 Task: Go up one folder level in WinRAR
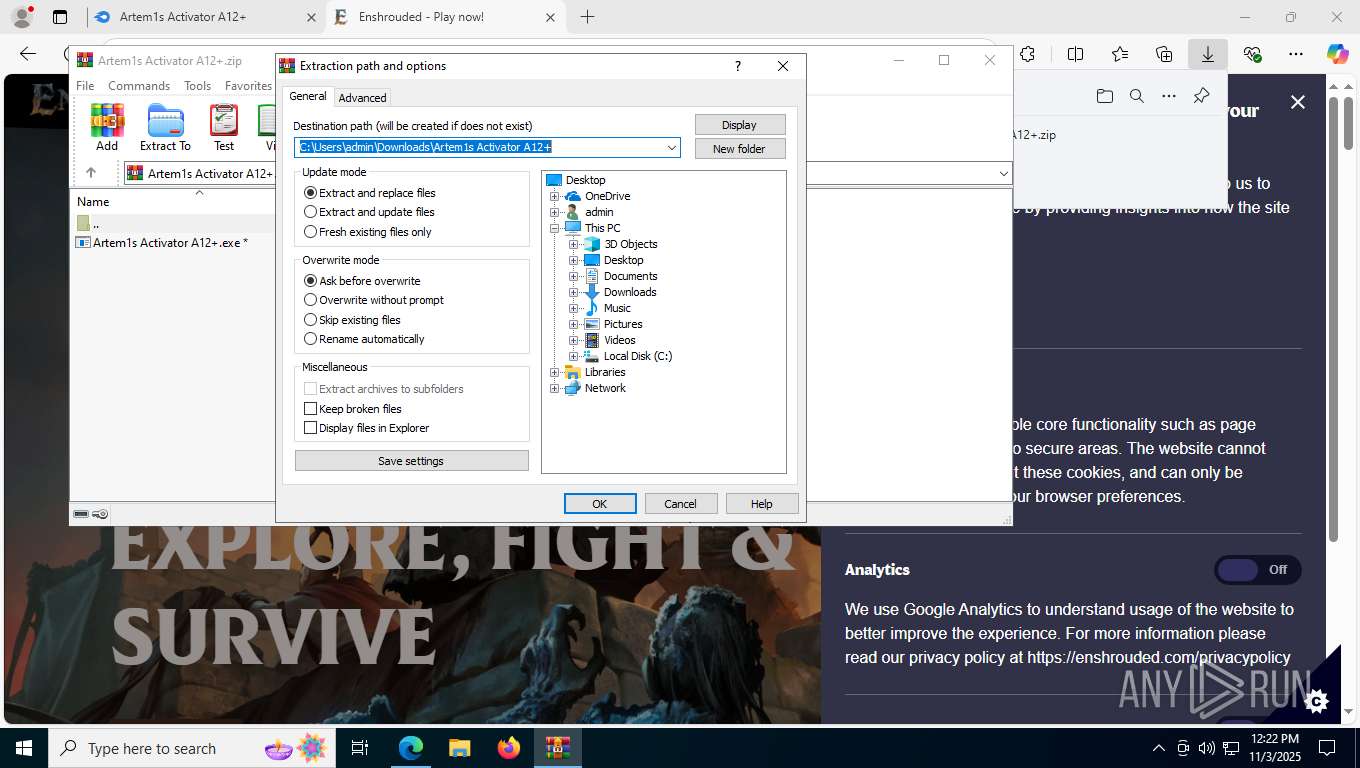point(91,173)
